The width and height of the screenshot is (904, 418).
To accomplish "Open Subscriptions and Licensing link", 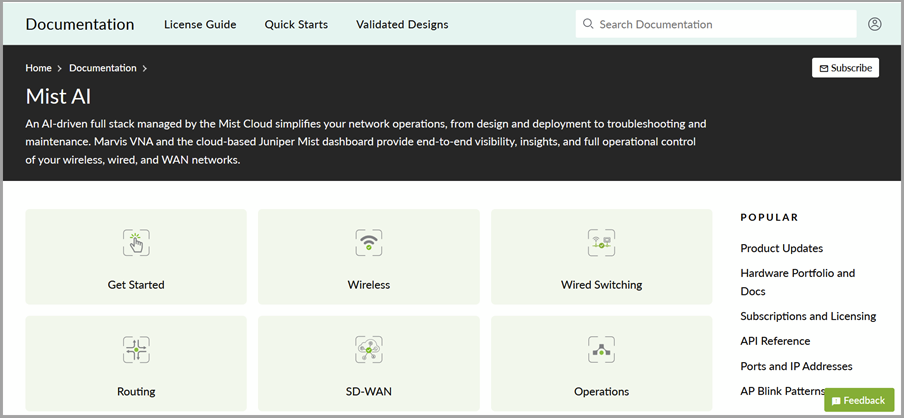I will coord(808,316).
